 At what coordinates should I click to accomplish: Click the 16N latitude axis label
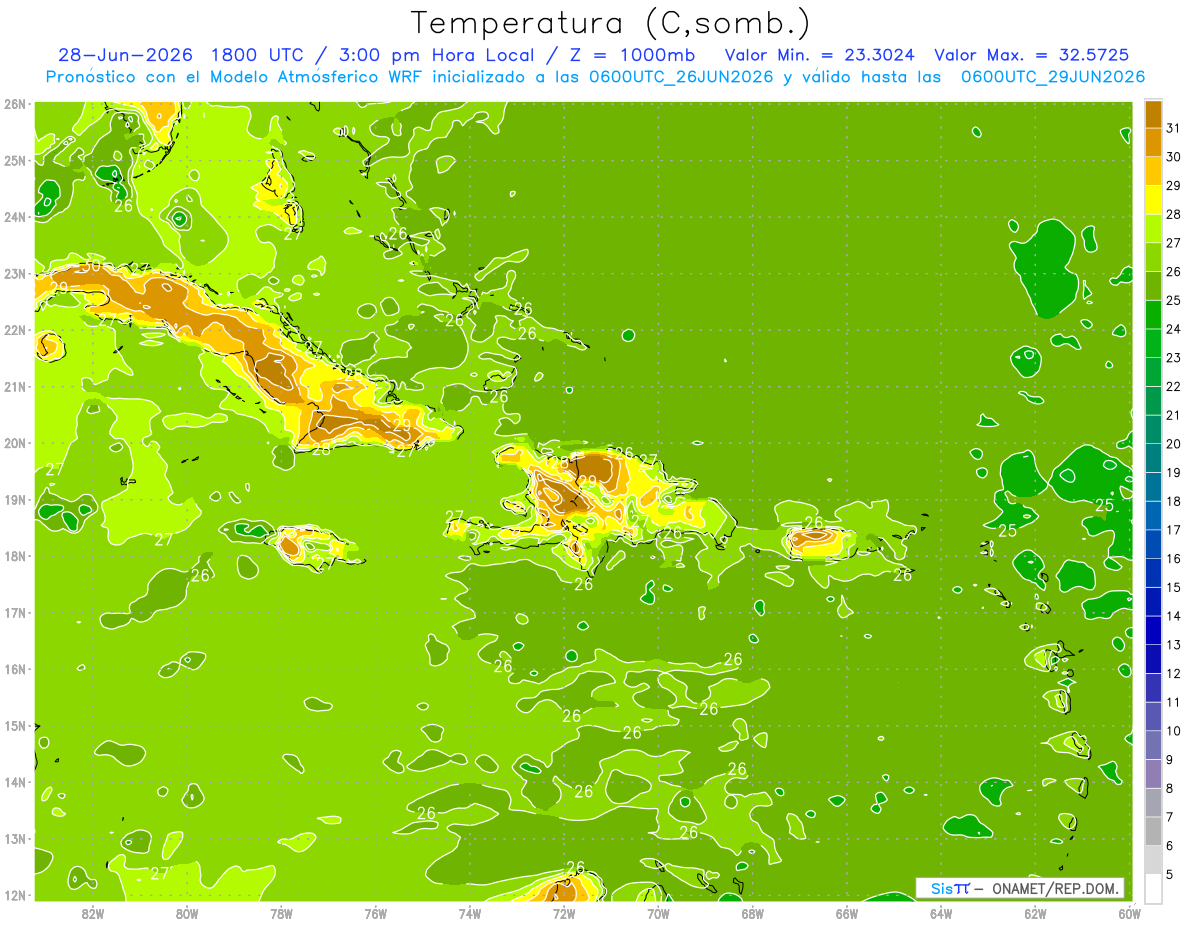click(x=15, y=669)
